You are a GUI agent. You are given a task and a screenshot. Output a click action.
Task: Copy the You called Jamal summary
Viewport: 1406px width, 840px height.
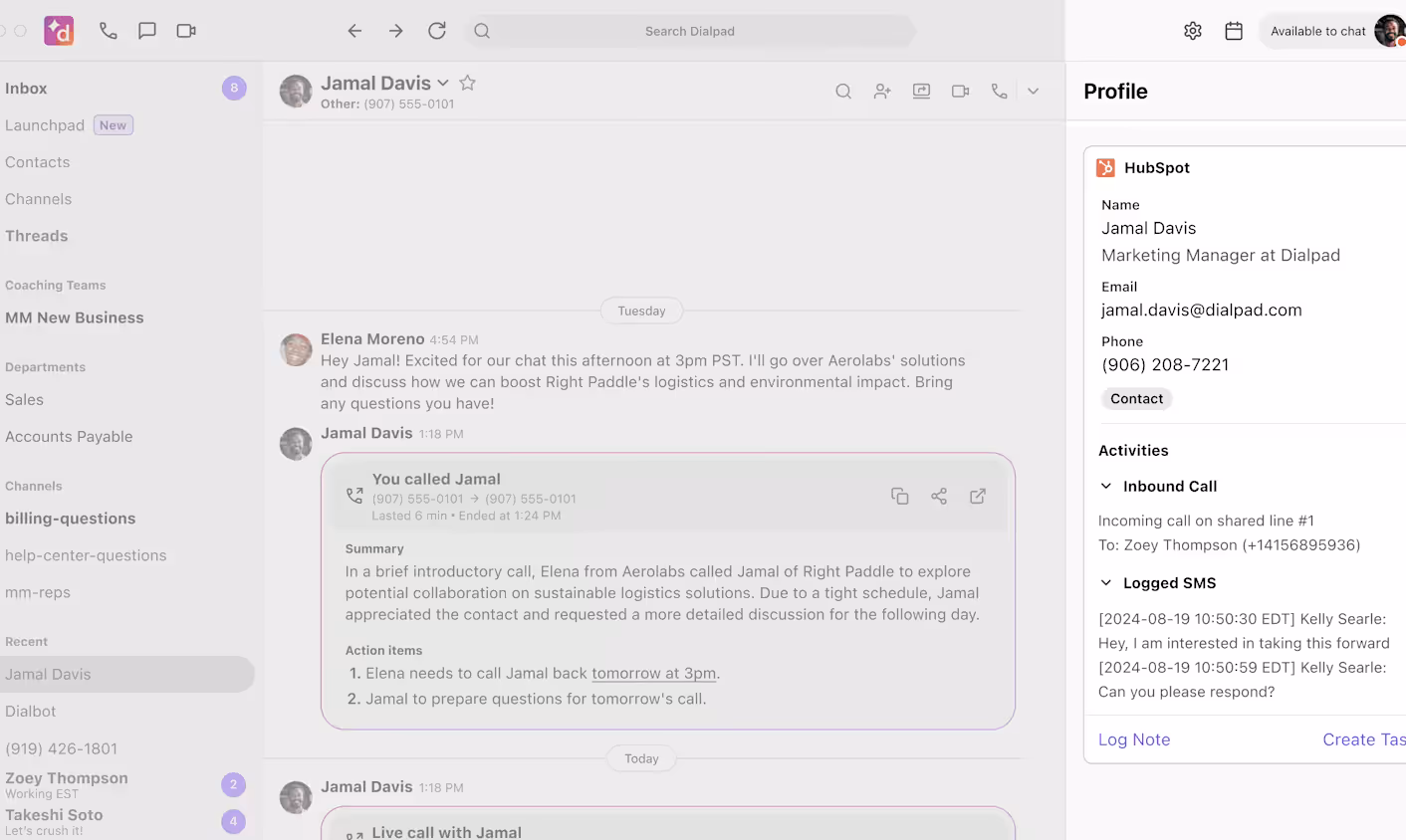900,496
